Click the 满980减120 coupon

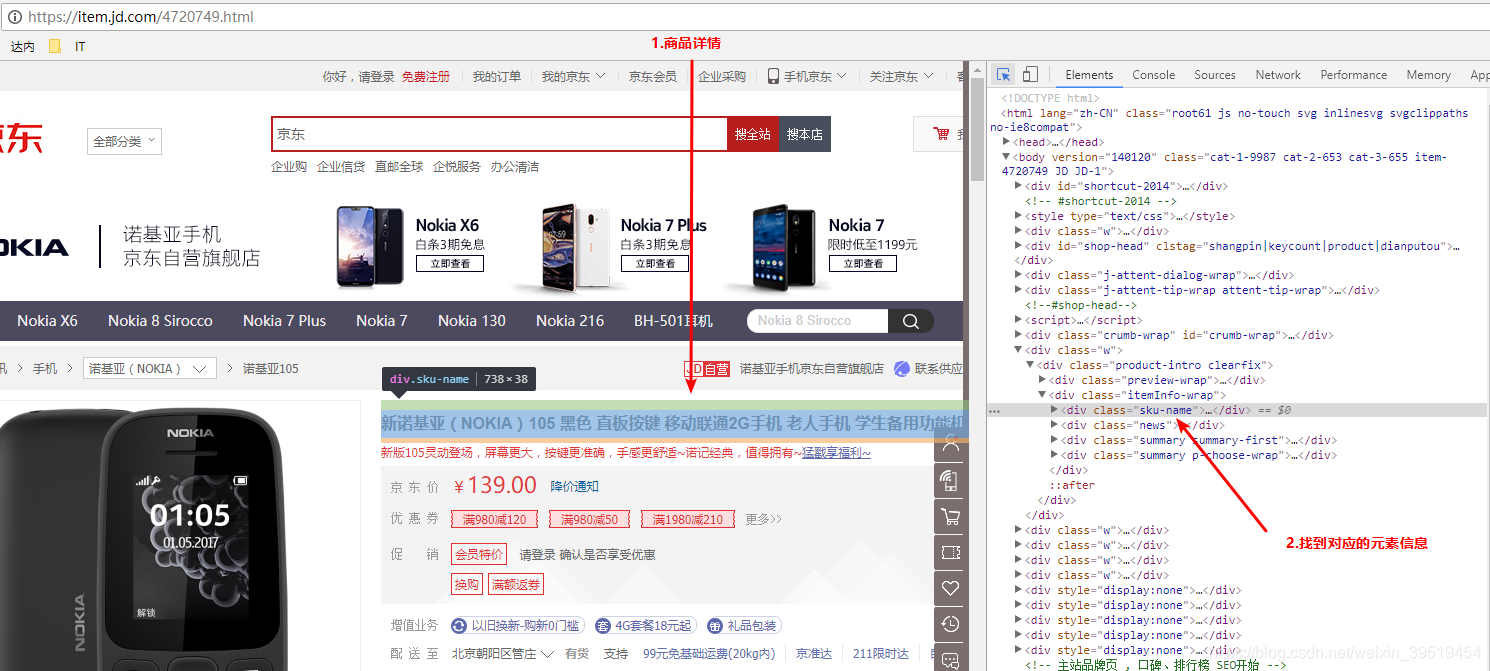pyautogui.click(x=495, y=519)
